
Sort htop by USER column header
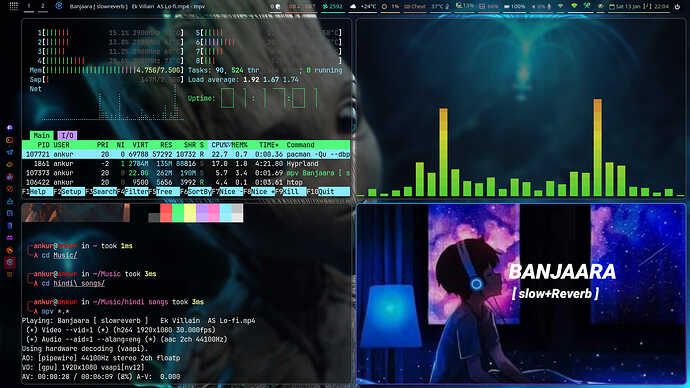tap(61, 145)
